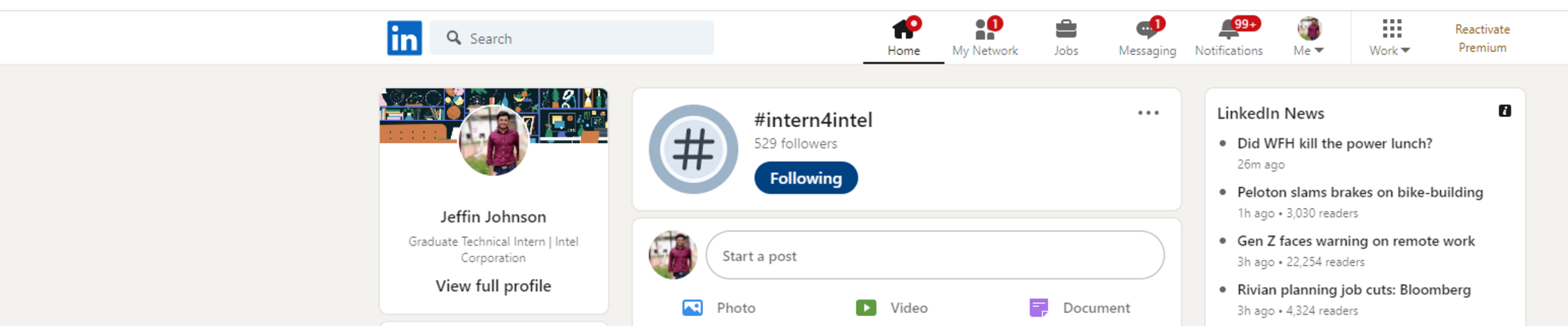Click the LinkedIn News info icon
Image resolution: width=1568 pixels, height=326 pixels.
click(1504, 111)
